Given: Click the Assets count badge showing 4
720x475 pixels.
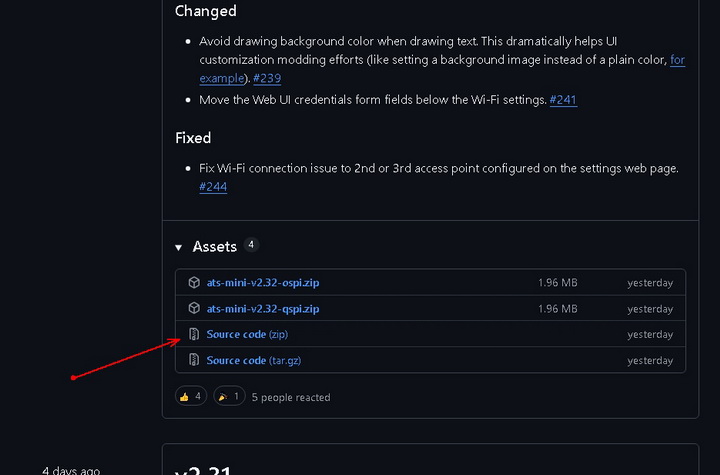Looking at the screenshot, I should [x=251, y=245].
